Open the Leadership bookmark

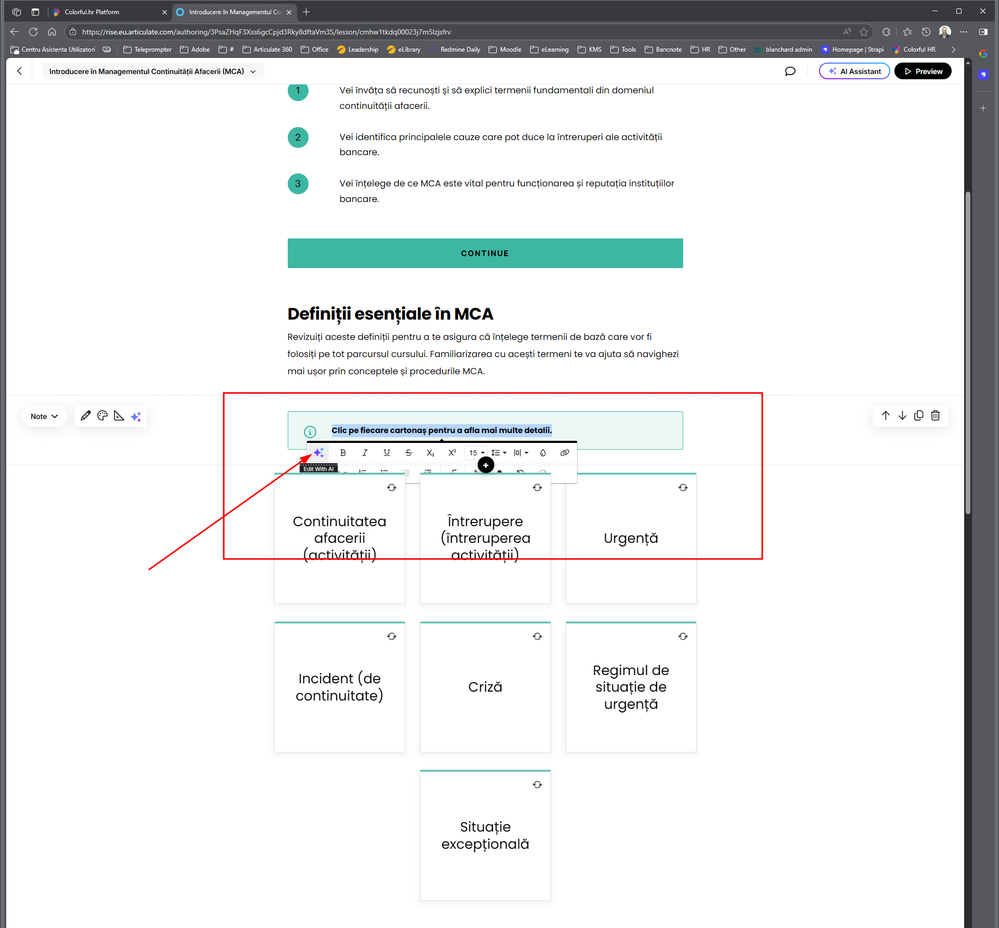click(x=357, y=50)
